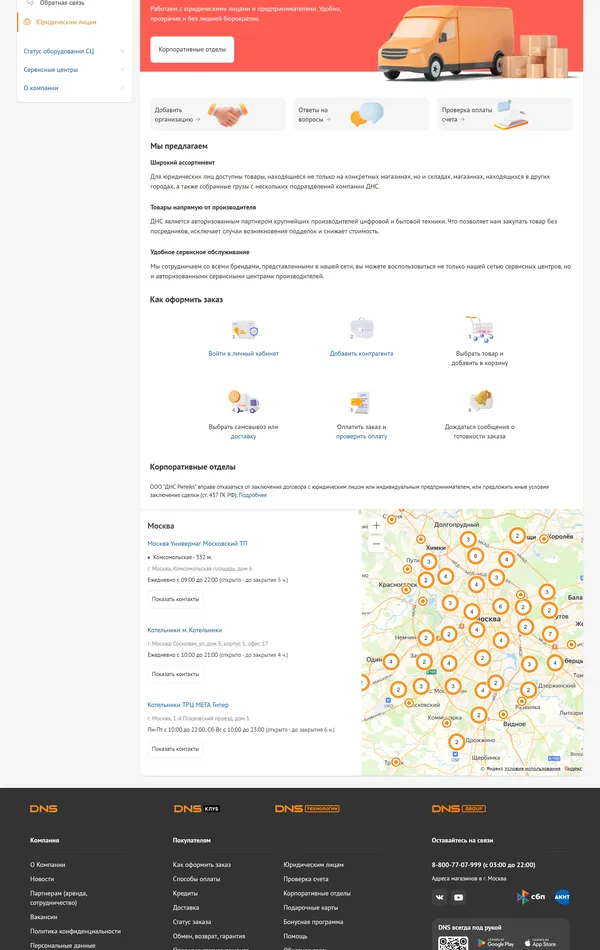Open Москва Универмаг Московский ТП store
Screen dimensions: 600x950
198,543
